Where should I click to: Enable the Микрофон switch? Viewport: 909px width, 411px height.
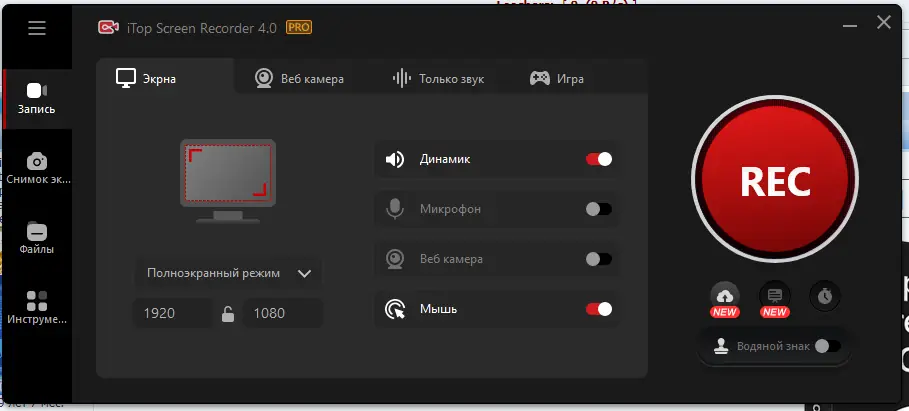(599, 209)
